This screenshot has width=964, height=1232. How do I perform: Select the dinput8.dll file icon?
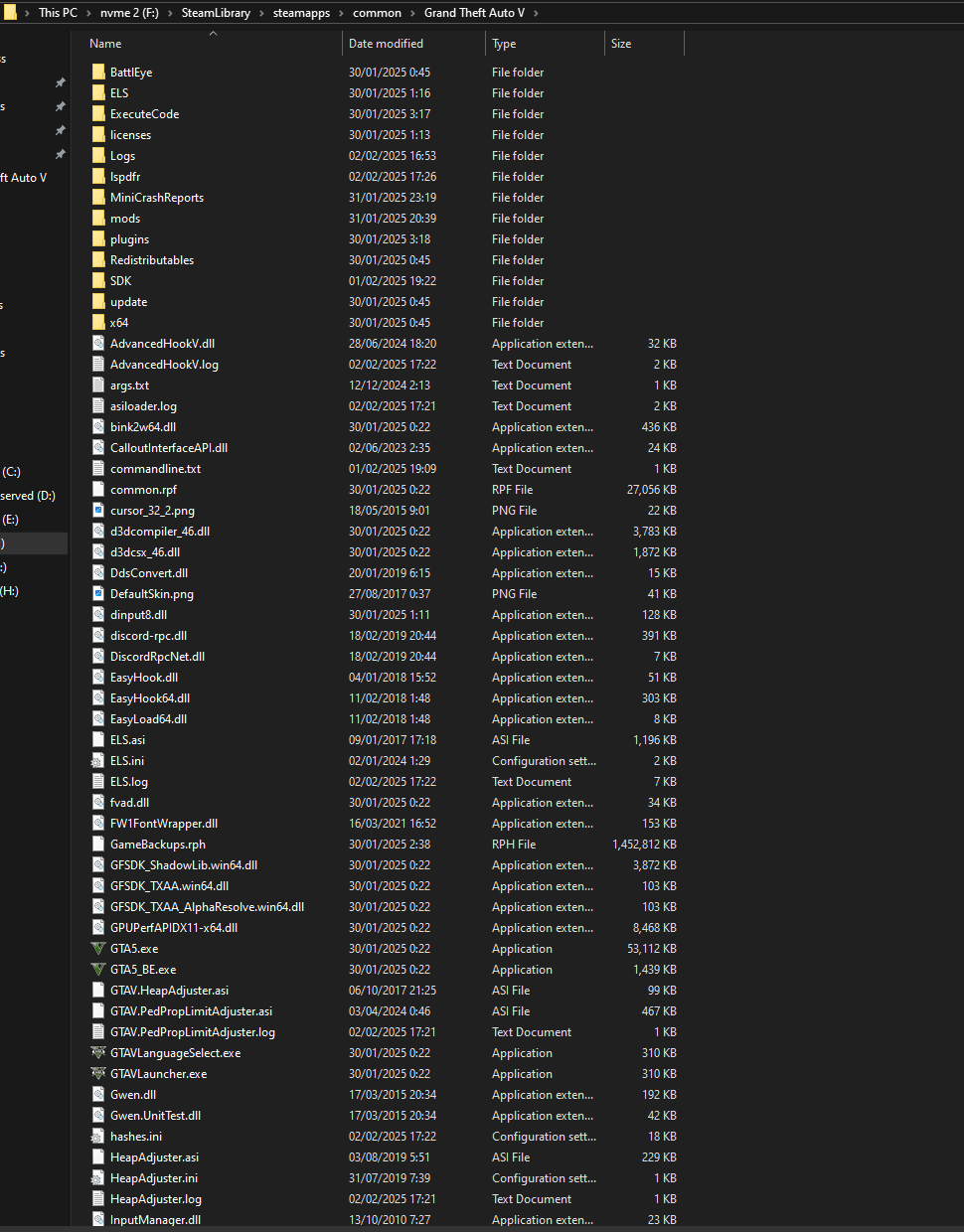click(98, 614)
